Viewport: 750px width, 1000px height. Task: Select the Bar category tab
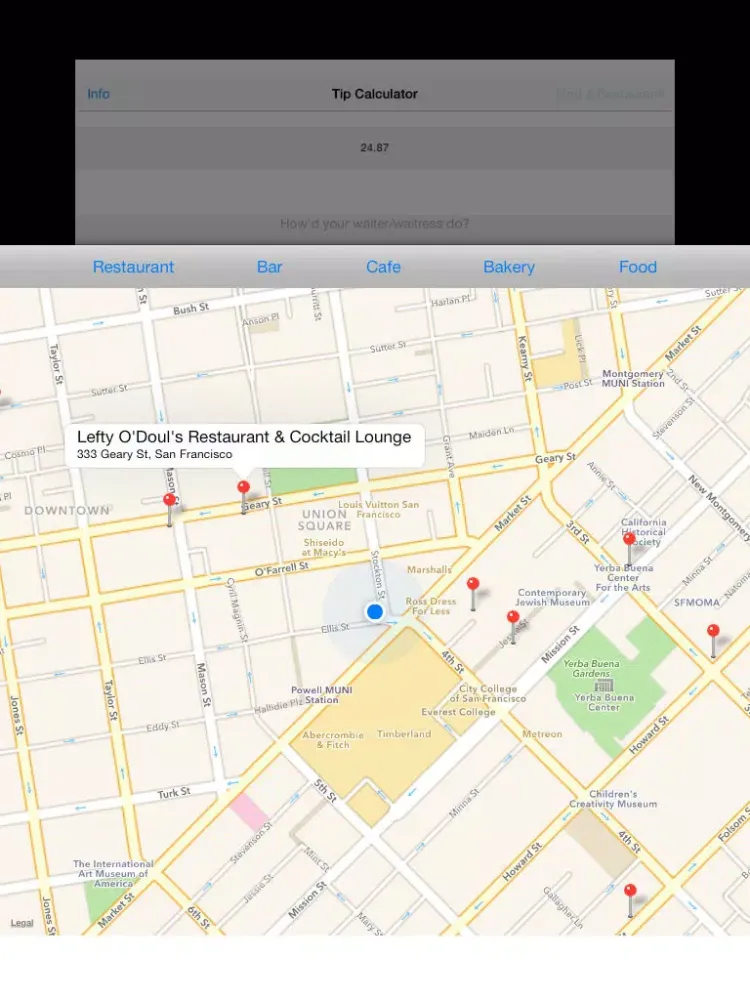pos(269,267)
